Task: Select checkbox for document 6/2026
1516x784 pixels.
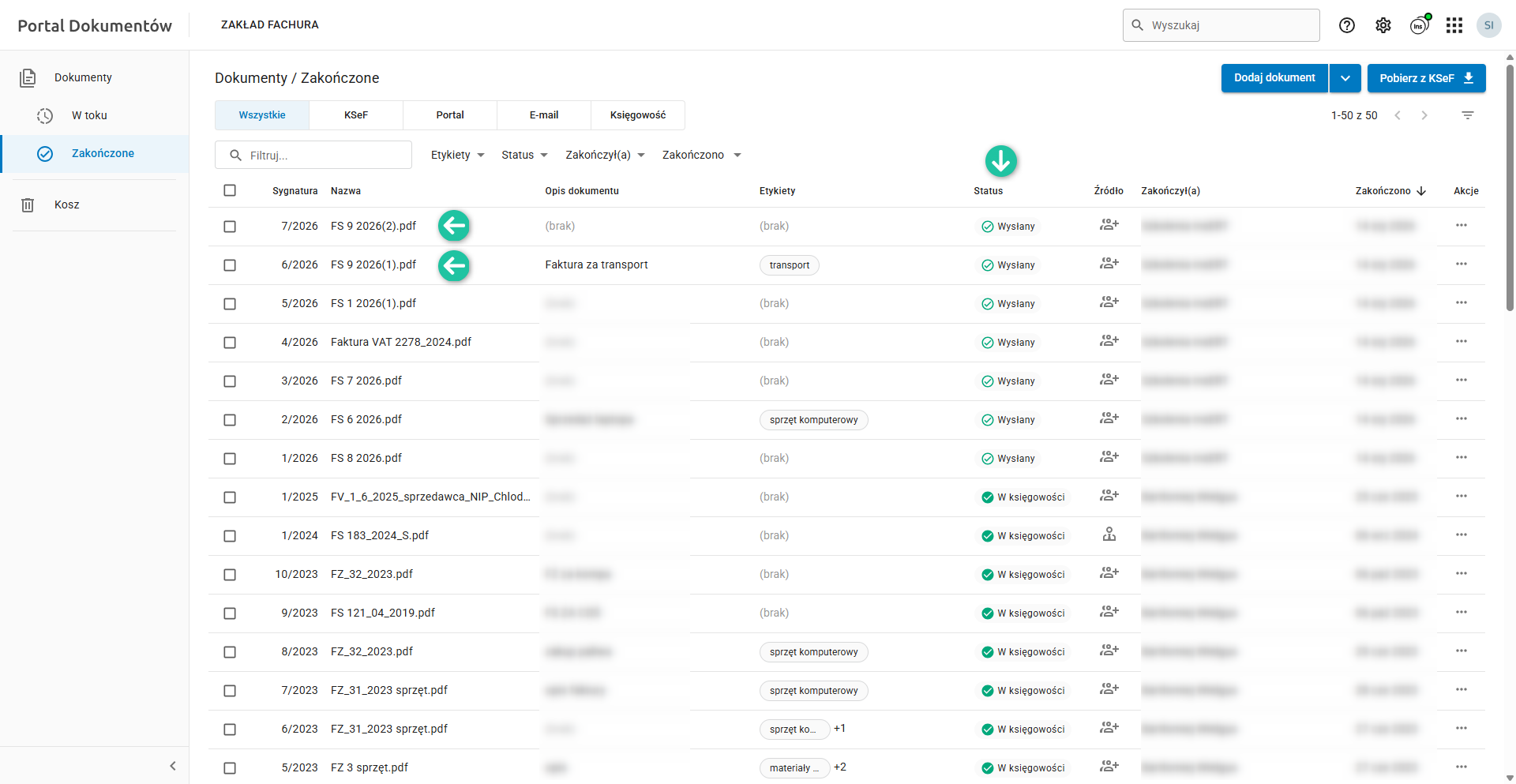Action: (x=230, y=265)
